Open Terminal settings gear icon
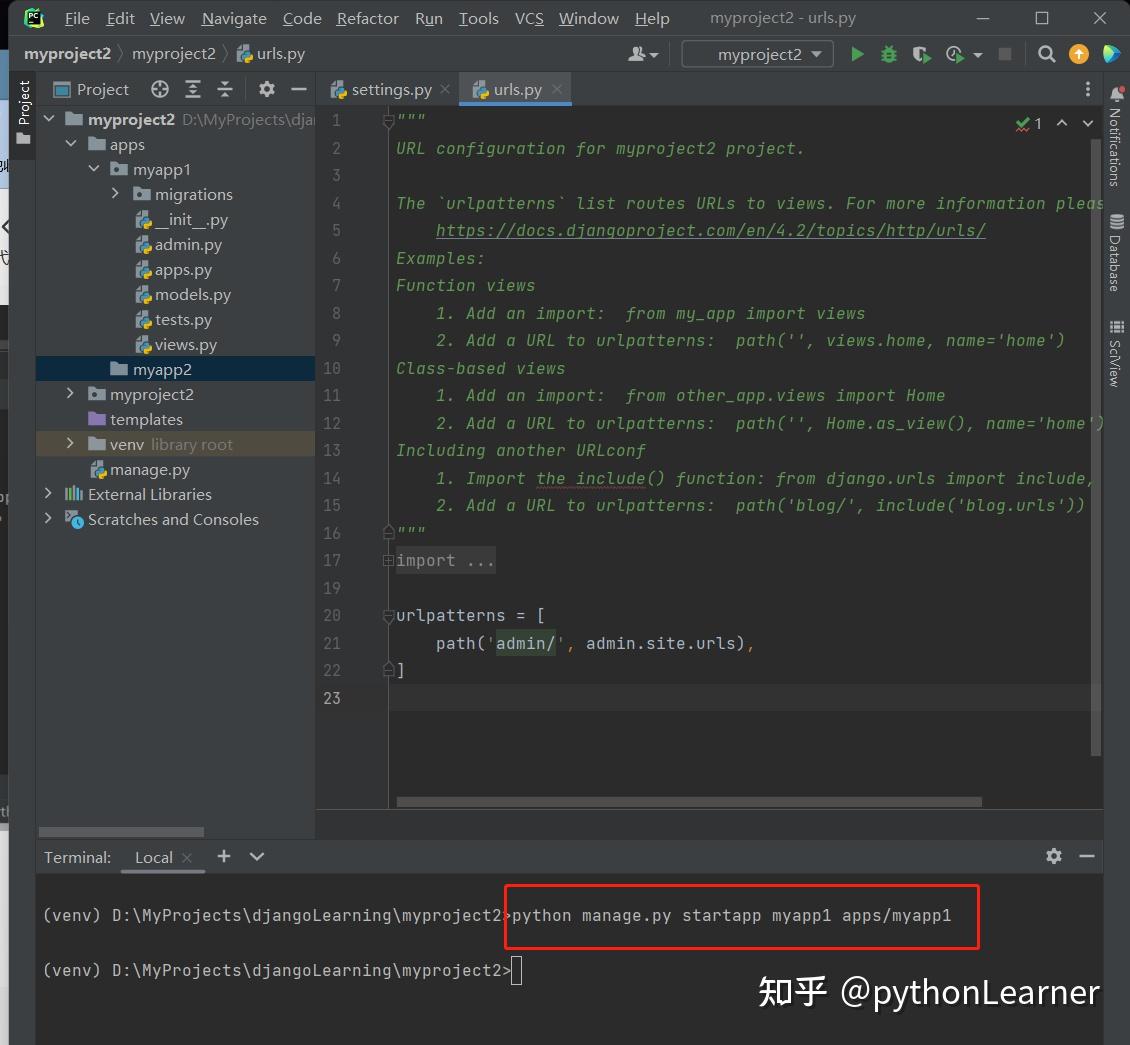 (1054, 856)
